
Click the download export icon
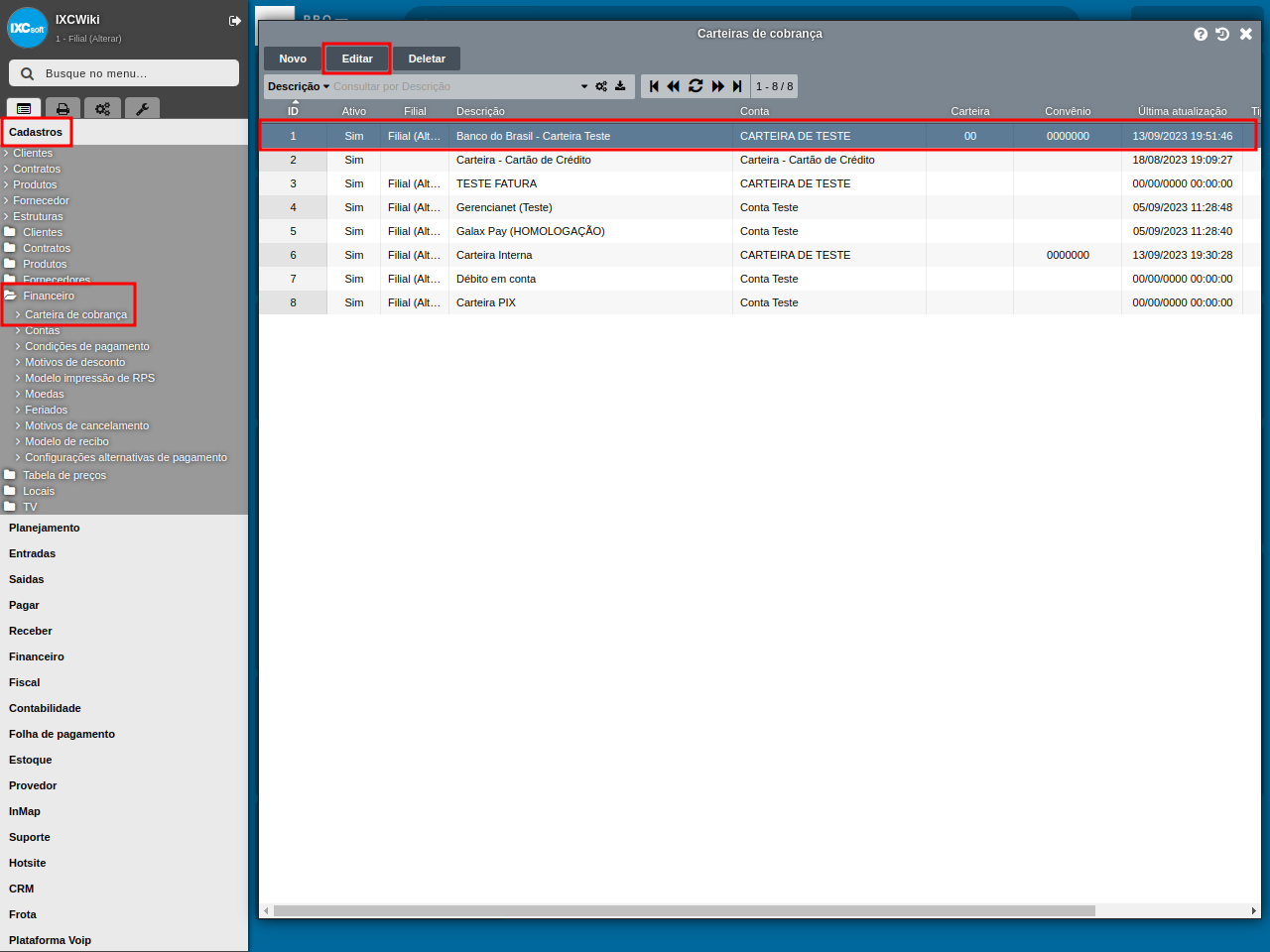(620, 86)
